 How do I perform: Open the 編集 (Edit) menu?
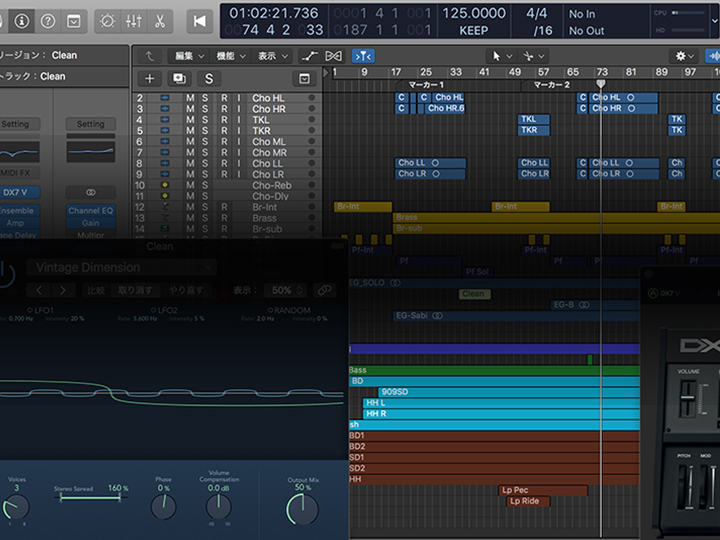[188, 56]
